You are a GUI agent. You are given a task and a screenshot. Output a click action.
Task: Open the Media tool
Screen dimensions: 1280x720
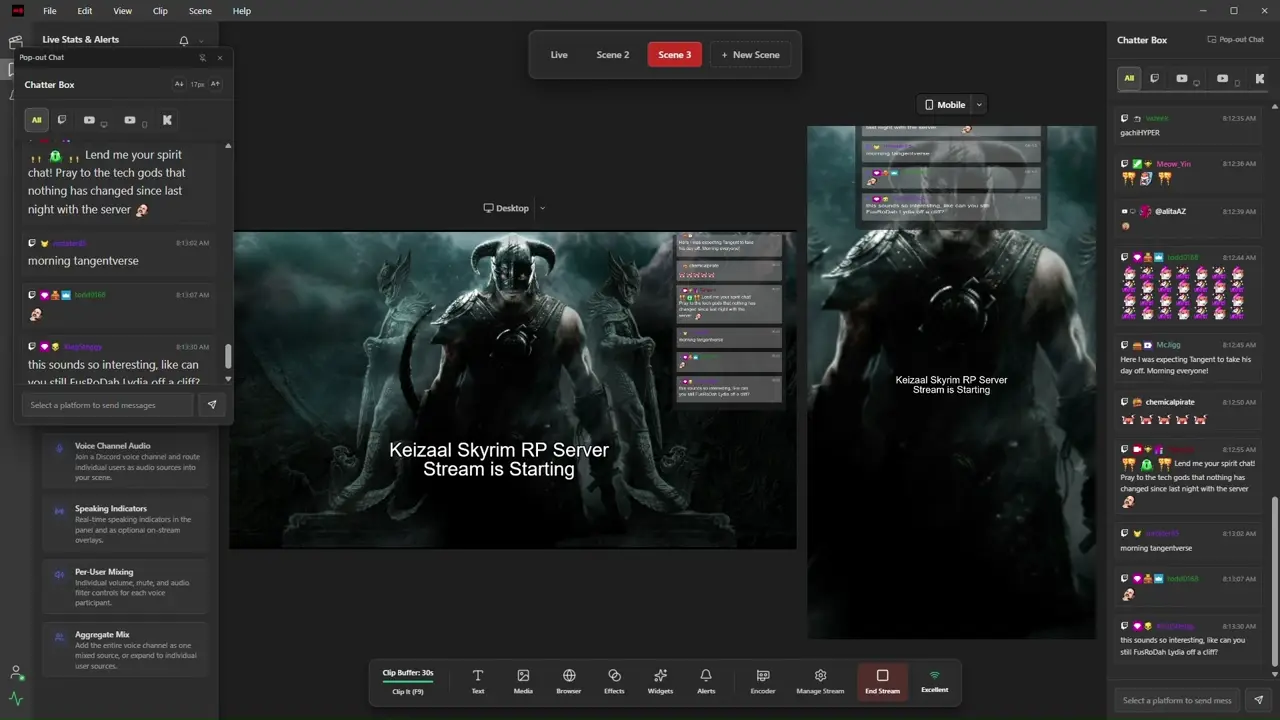click(x=523, y=681)
